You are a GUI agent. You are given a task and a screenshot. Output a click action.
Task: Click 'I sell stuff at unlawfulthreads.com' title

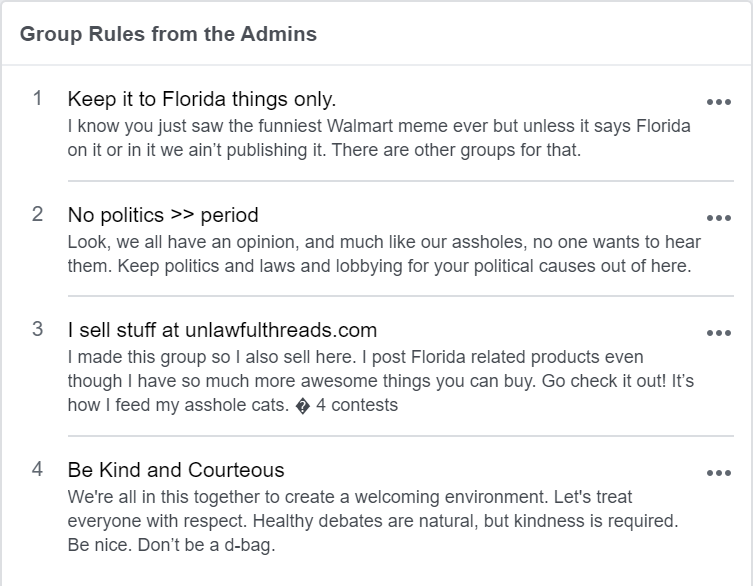(x=222, y=330)
